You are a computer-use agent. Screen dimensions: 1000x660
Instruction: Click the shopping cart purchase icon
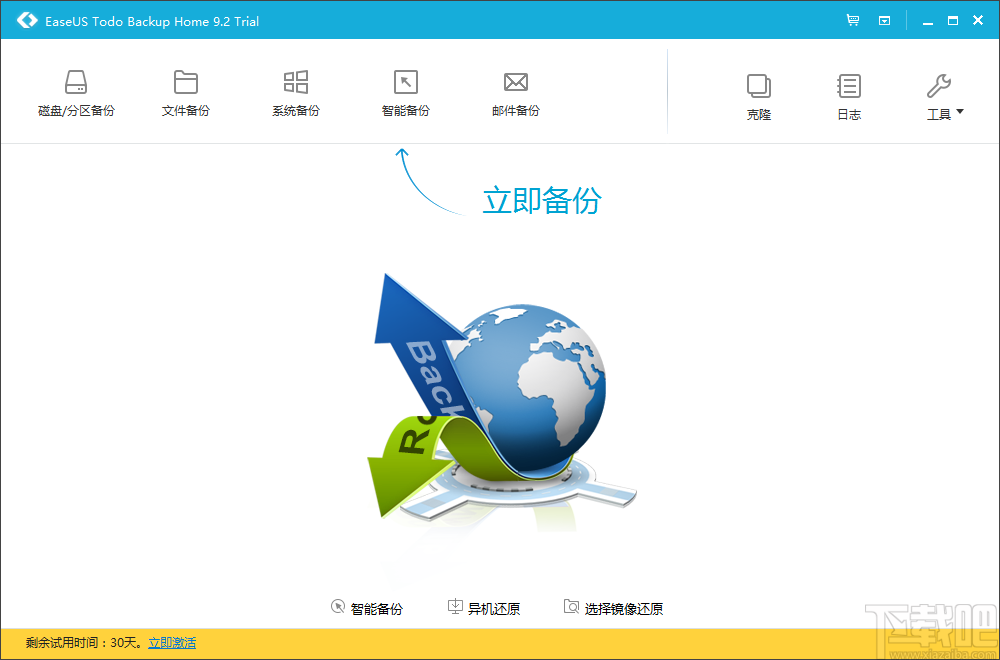pos(852,19)
